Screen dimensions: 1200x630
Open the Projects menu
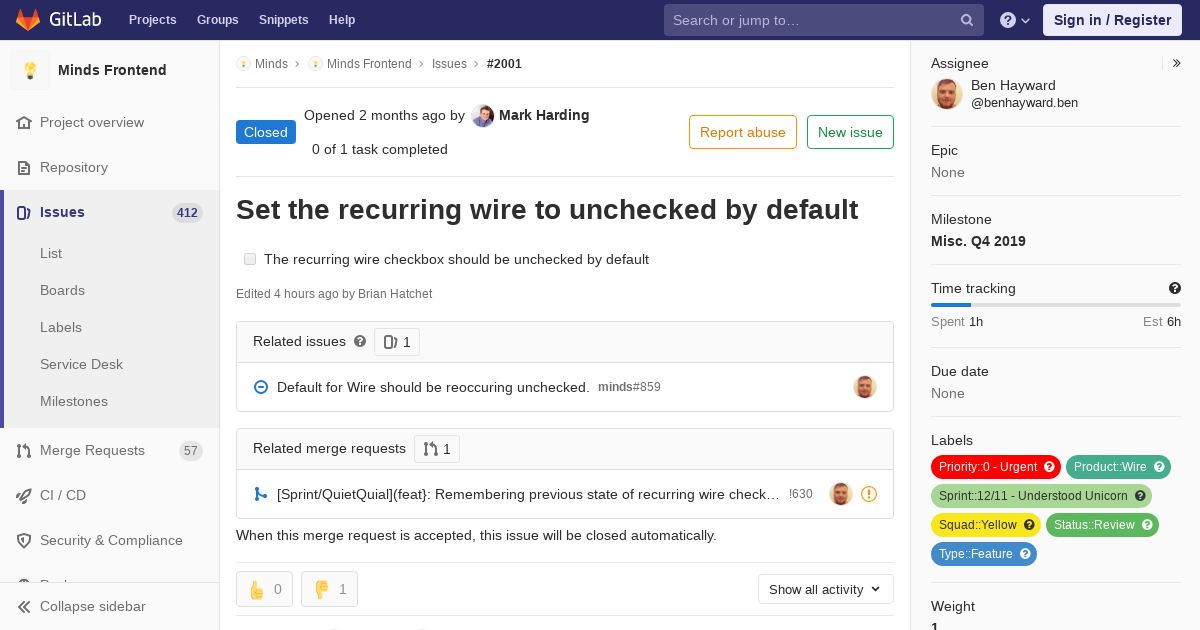[x=152, y=20]
